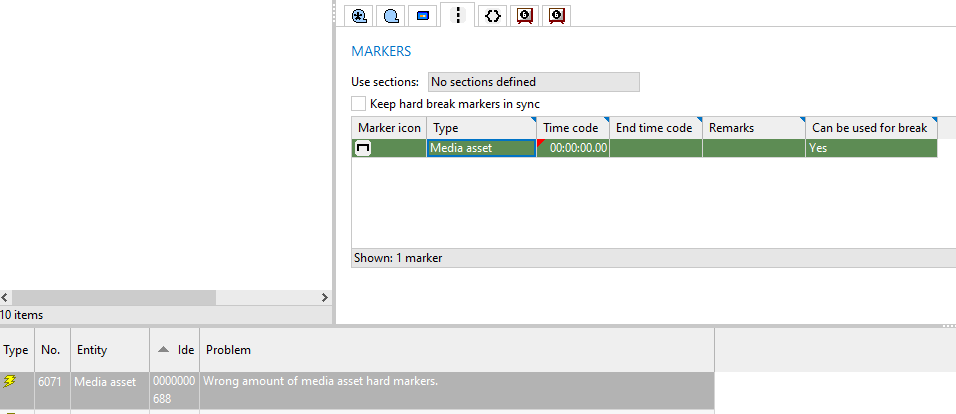
Task: Sort markers by Time code column
Action: click(572, 128)
